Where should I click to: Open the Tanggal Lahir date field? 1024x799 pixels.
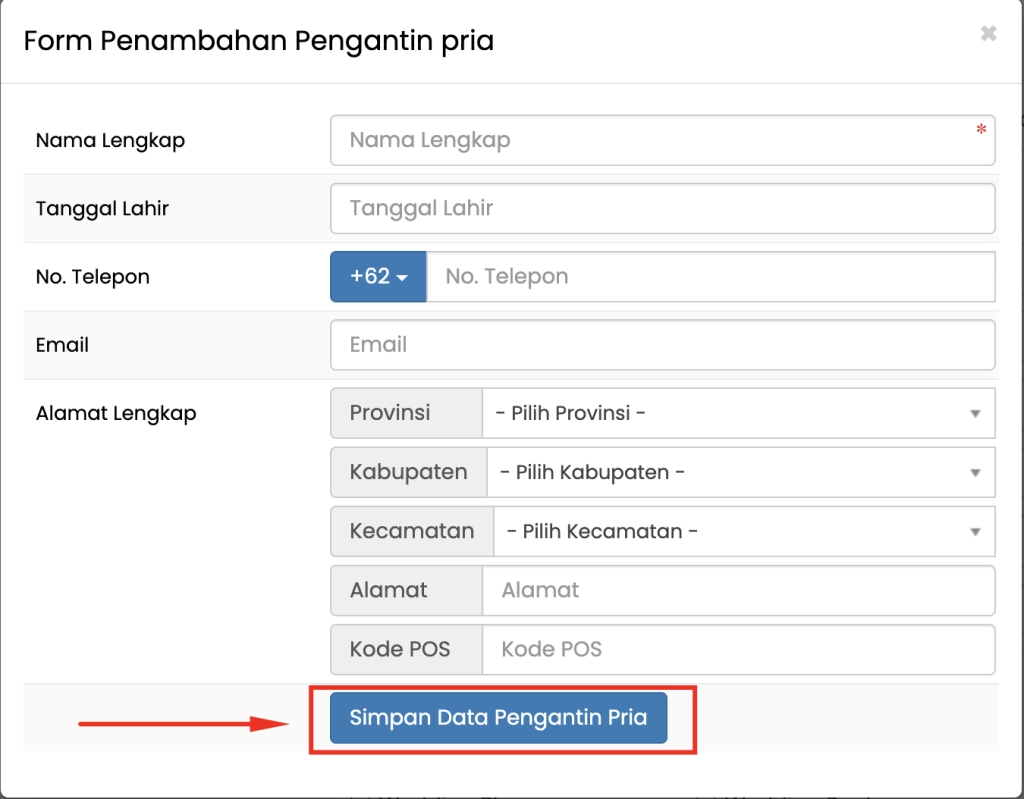pyautogui.click(x=662, y=208)
